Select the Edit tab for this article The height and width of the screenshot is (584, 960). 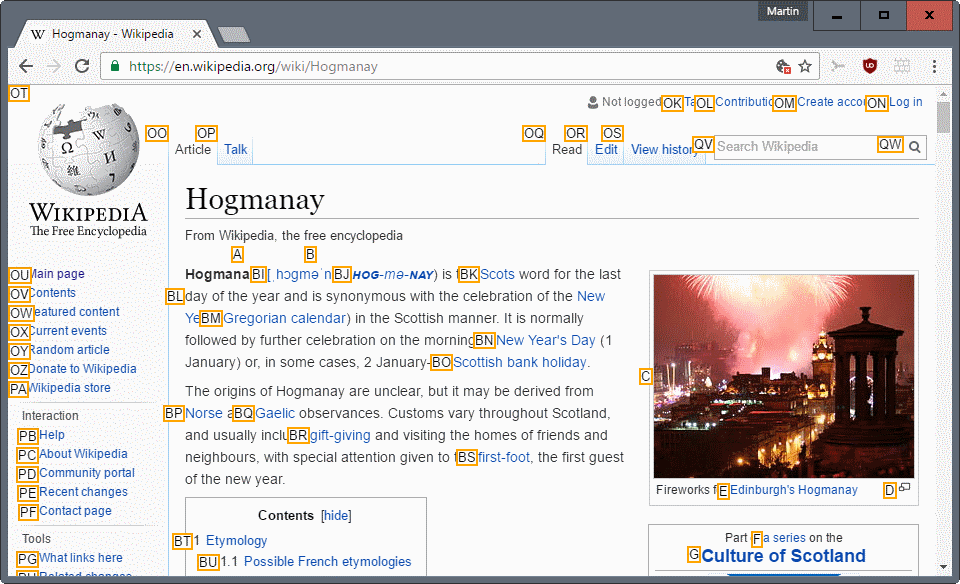click(605, 149)
